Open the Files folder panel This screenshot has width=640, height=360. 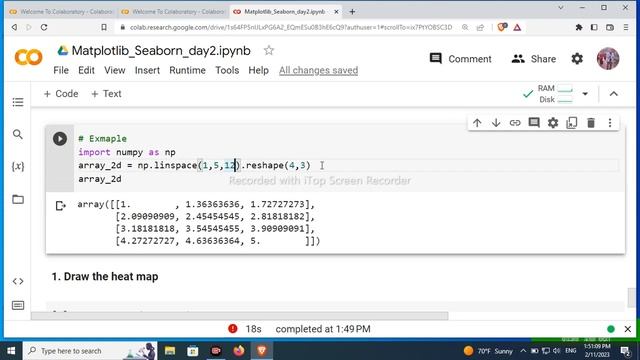point(18,199)
